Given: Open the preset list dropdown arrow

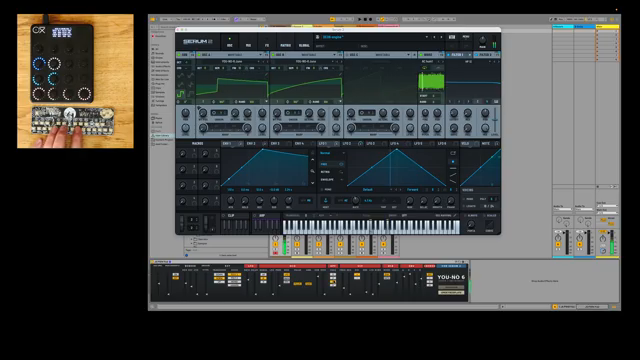Looking at the screenshot, I should point(427,37).
